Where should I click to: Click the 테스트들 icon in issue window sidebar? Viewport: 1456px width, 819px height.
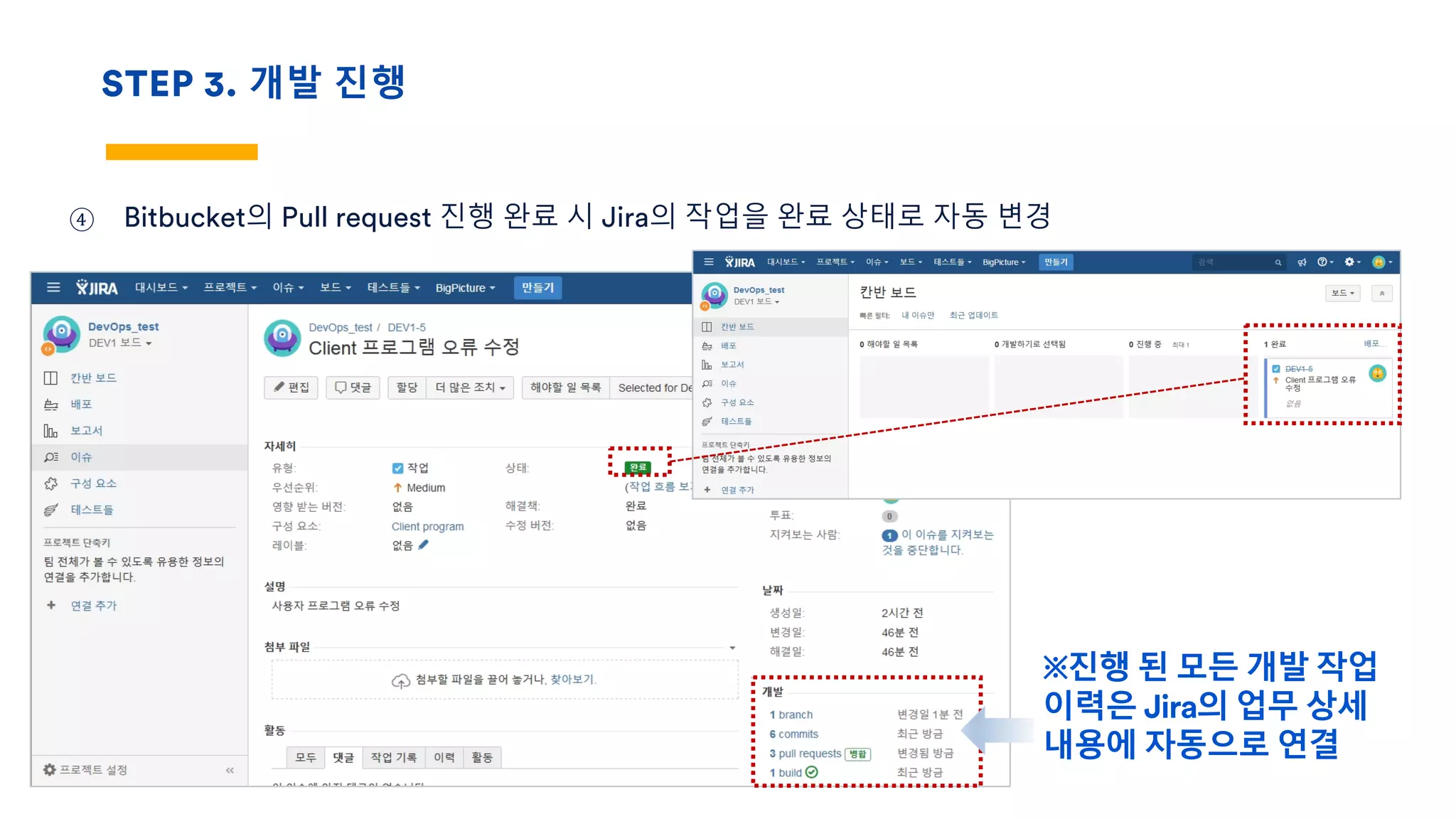[50, 510]
